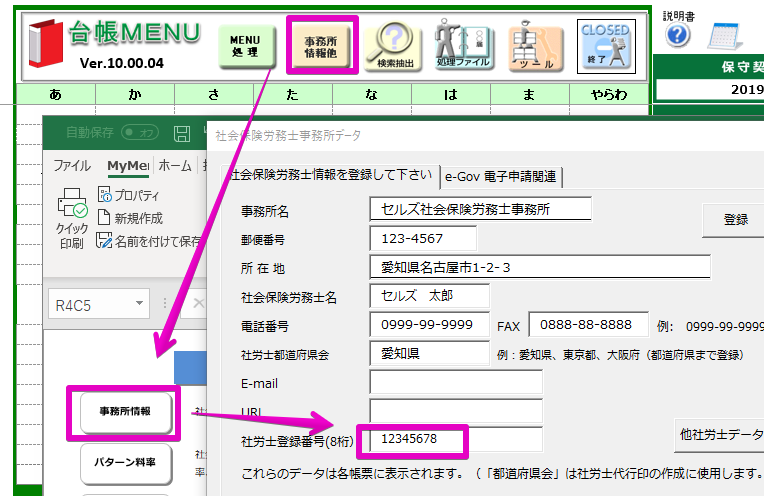Select the あ index column
Image resolution: width=764 pixels, height=496 pixels.
coord(56,94)
